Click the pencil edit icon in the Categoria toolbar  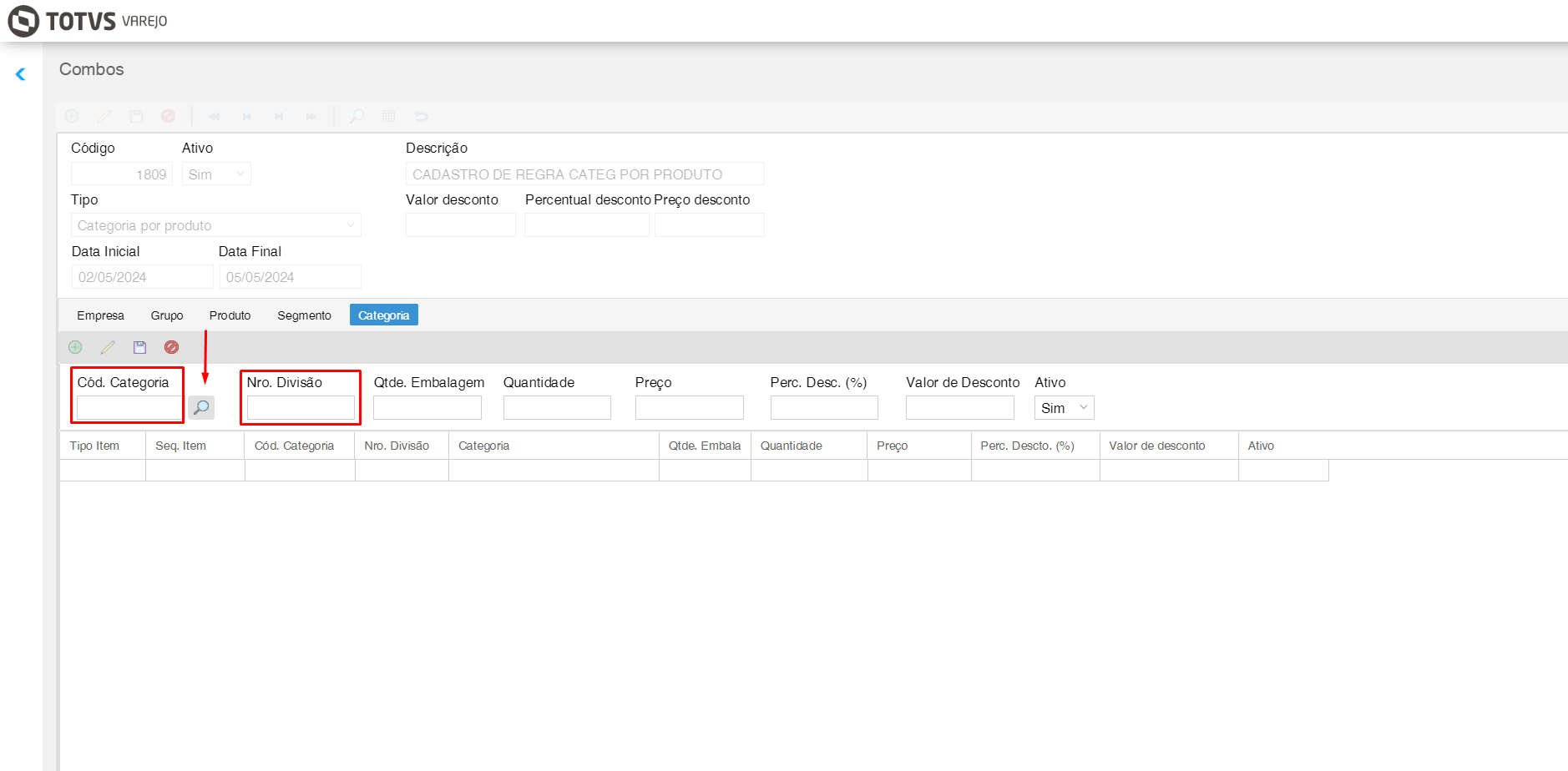[108, 347]
